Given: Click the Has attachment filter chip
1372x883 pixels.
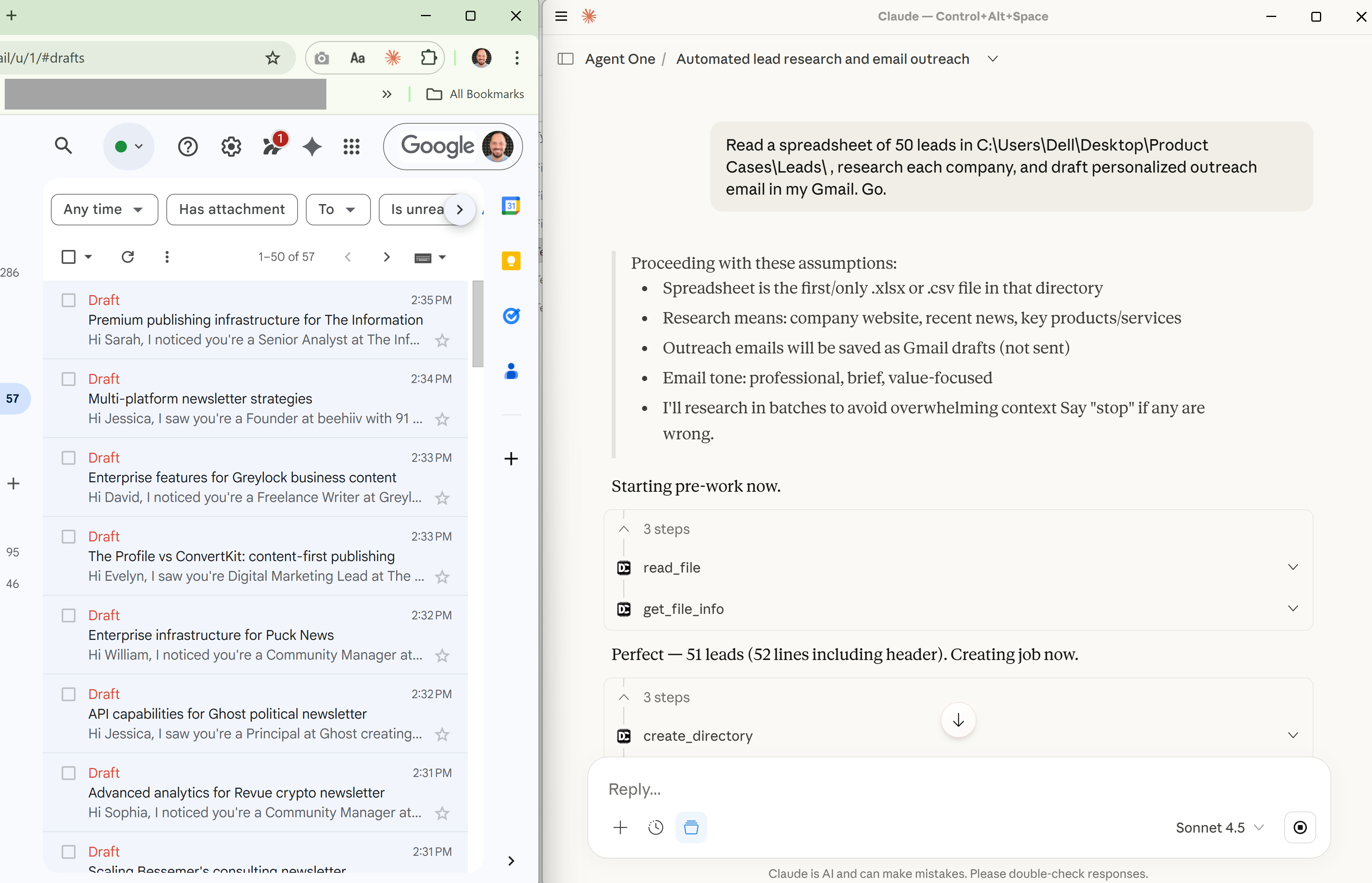Looking at the screenshot, I should [232, 209].
